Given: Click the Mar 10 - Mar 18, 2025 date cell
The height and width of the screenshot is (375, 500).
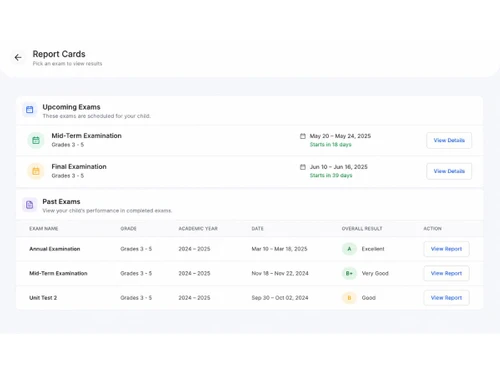Looking at the screenshot, I should point(279,249).
